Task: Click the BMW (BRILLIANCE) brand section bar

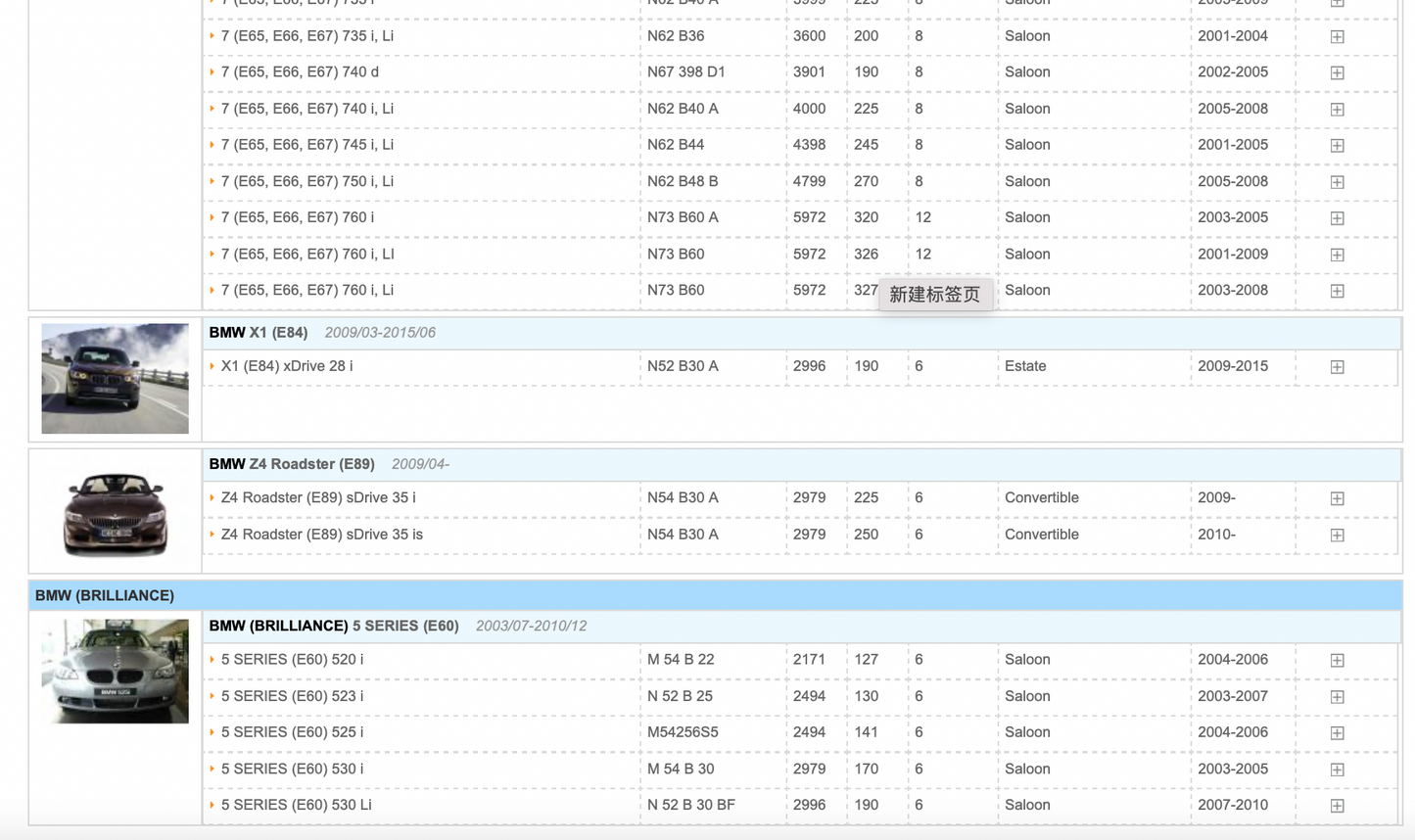Action: click(x=715, y=595)
